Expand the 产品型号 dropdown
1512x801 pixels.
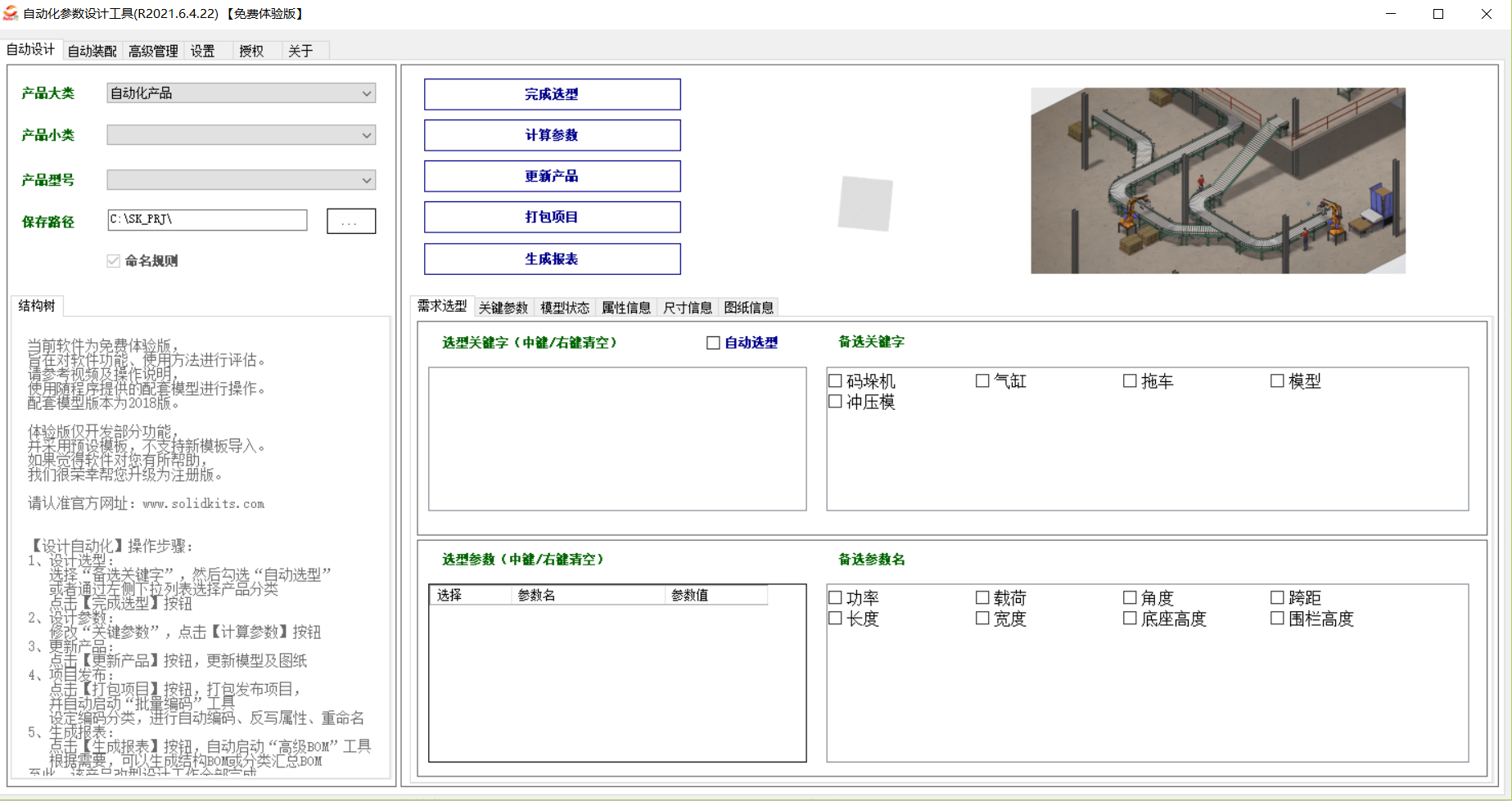[241, 180]
